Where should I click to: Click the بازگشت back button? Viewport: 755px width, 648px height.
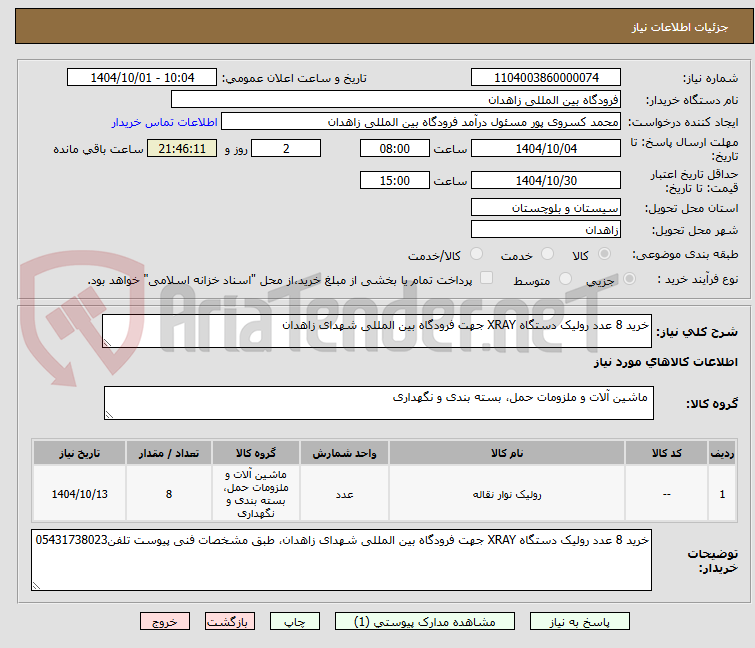pos(230,622)
